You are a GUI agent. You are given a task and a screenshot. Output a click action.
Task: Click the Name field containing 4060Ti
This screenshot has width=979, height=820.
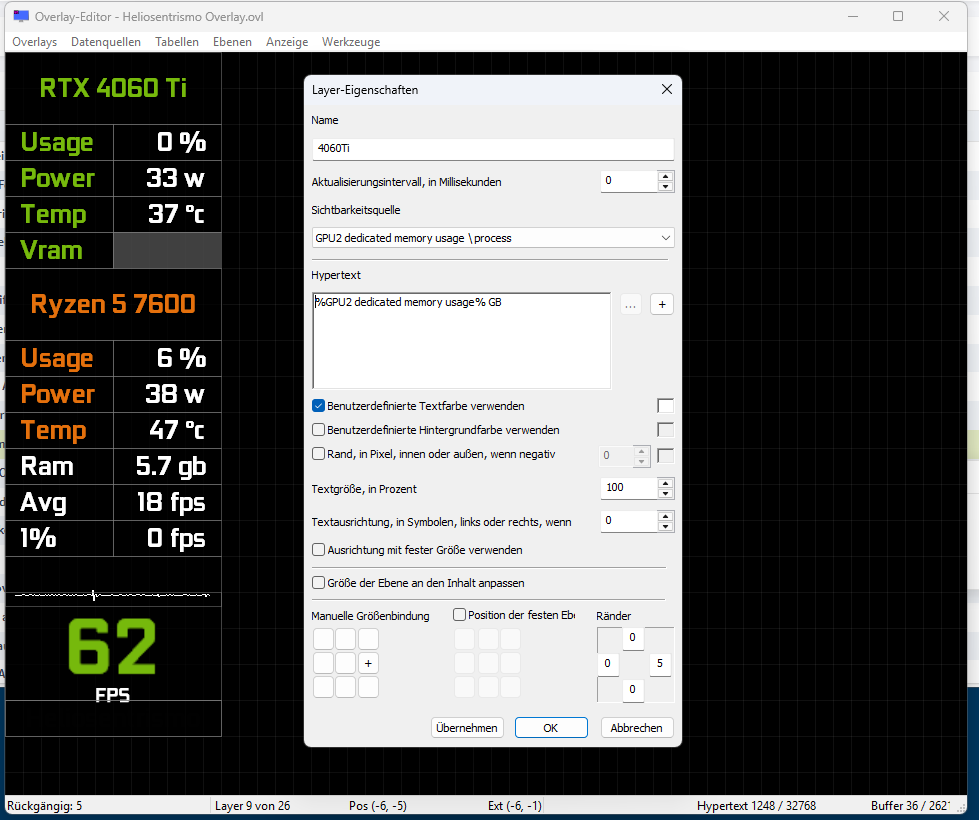coord(493,149)
